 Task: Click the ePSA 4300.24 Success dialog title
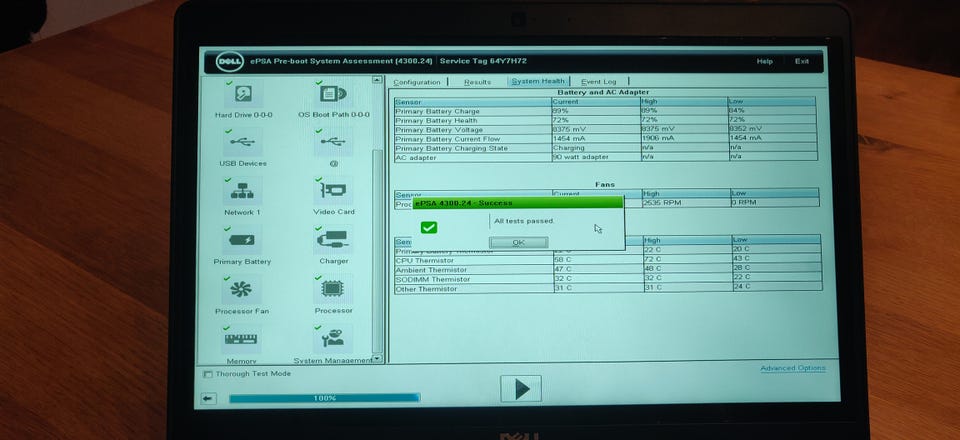point(463,203)
